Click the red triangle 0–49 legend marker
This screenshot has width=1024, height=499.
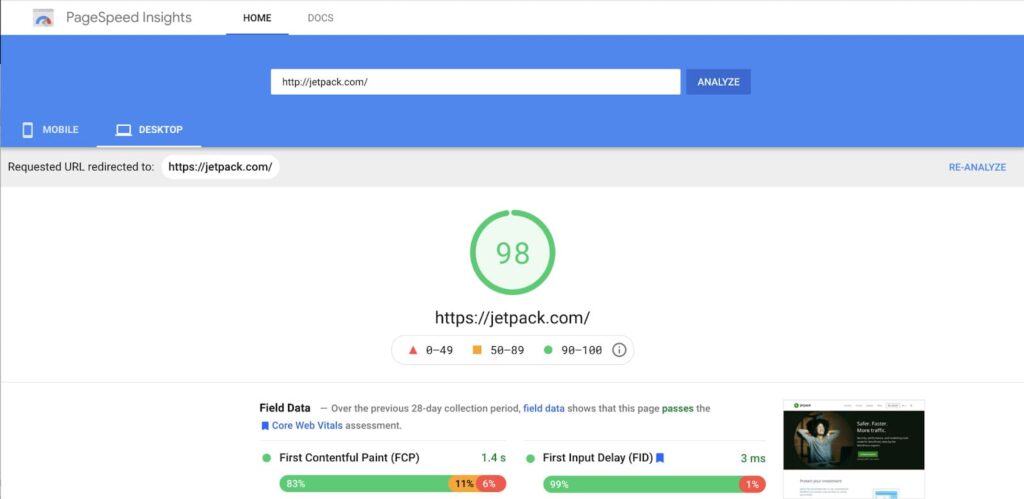tap(413, 350)
